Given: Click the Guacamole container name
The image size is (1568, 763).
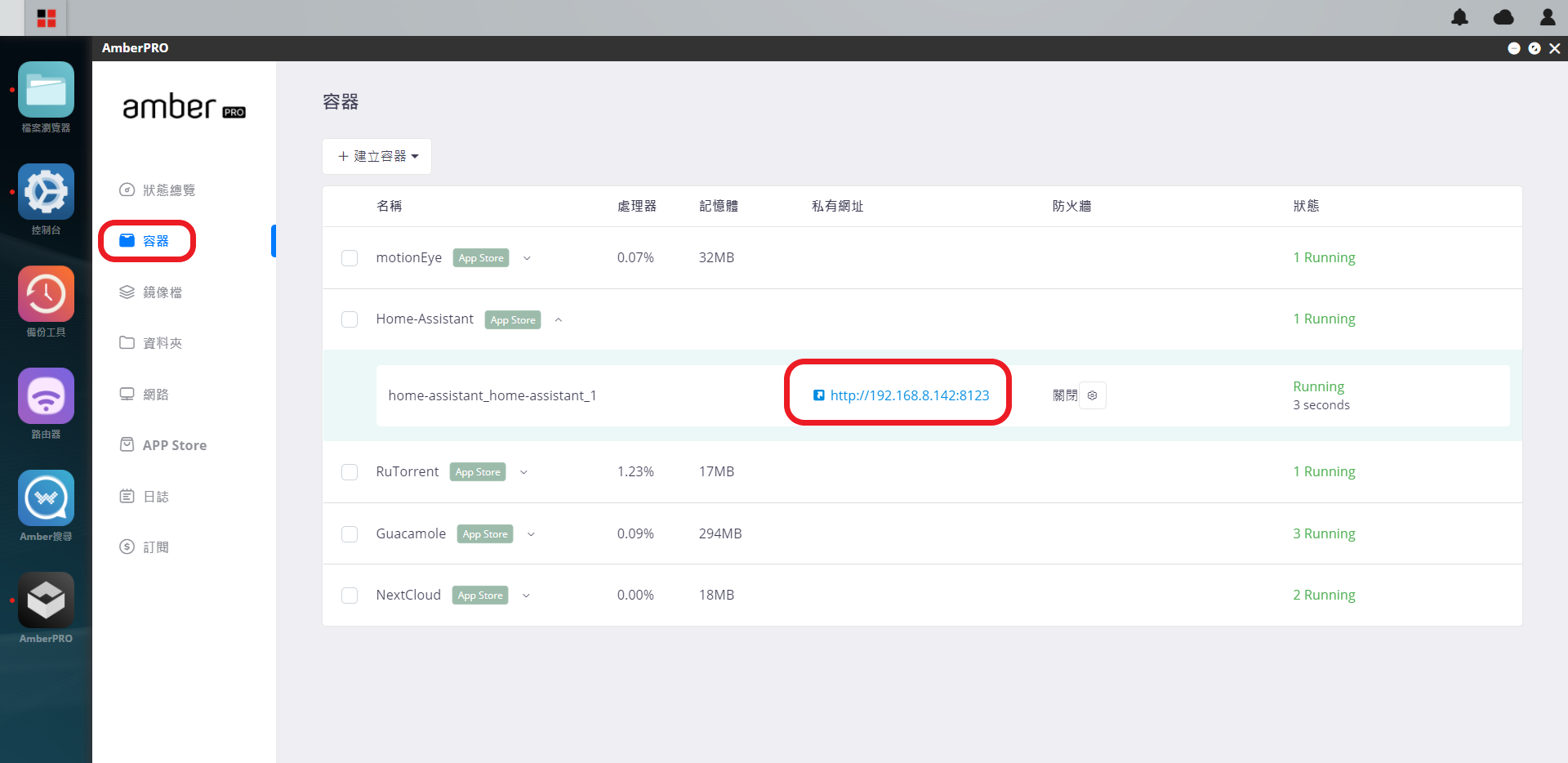Looking at the screenshot, I should pos(411,533).
